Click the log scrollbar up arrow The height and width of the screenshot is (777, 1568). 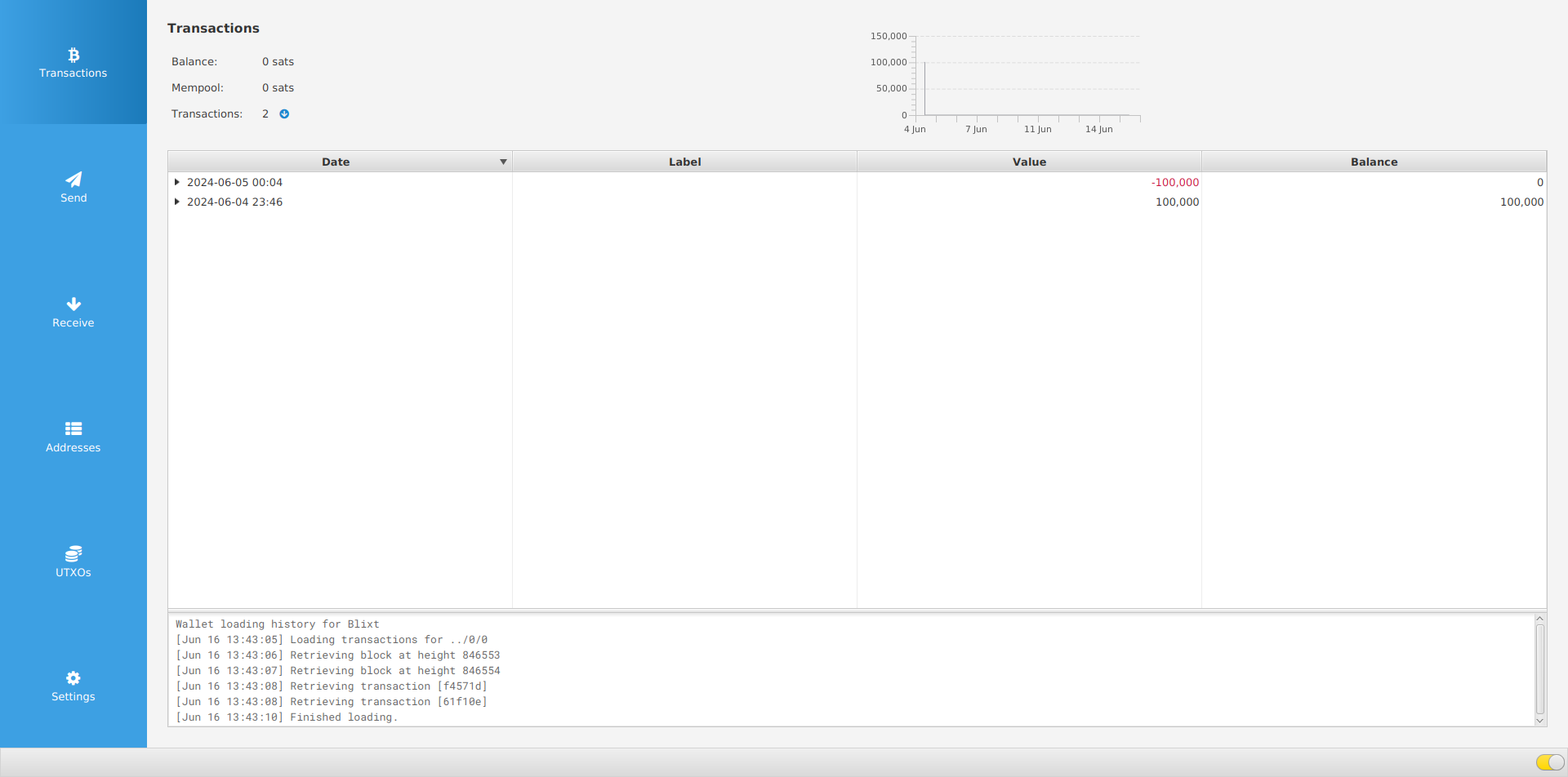[x=1539, y=619]
